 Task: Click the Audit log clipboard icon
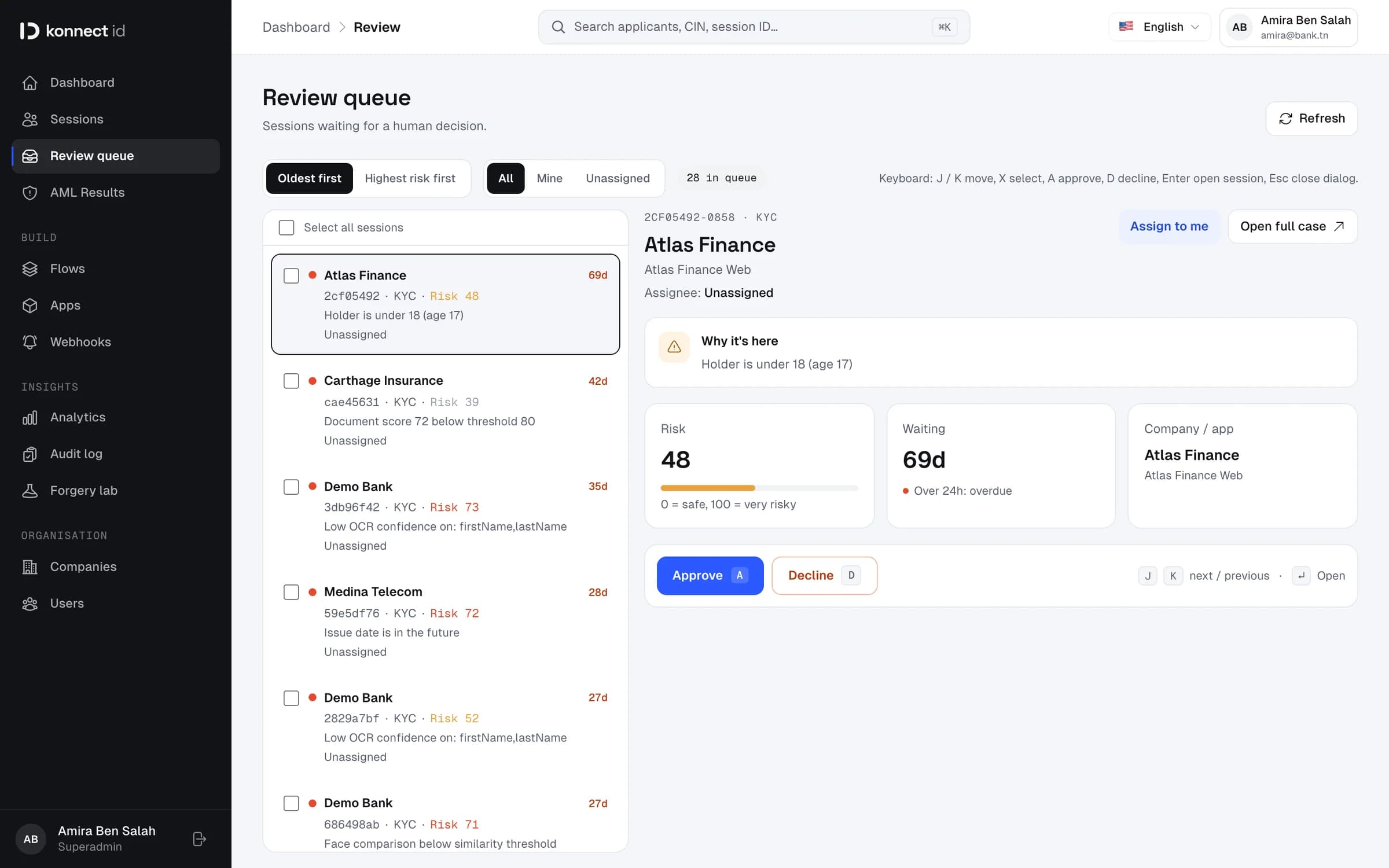coord(30,454)
